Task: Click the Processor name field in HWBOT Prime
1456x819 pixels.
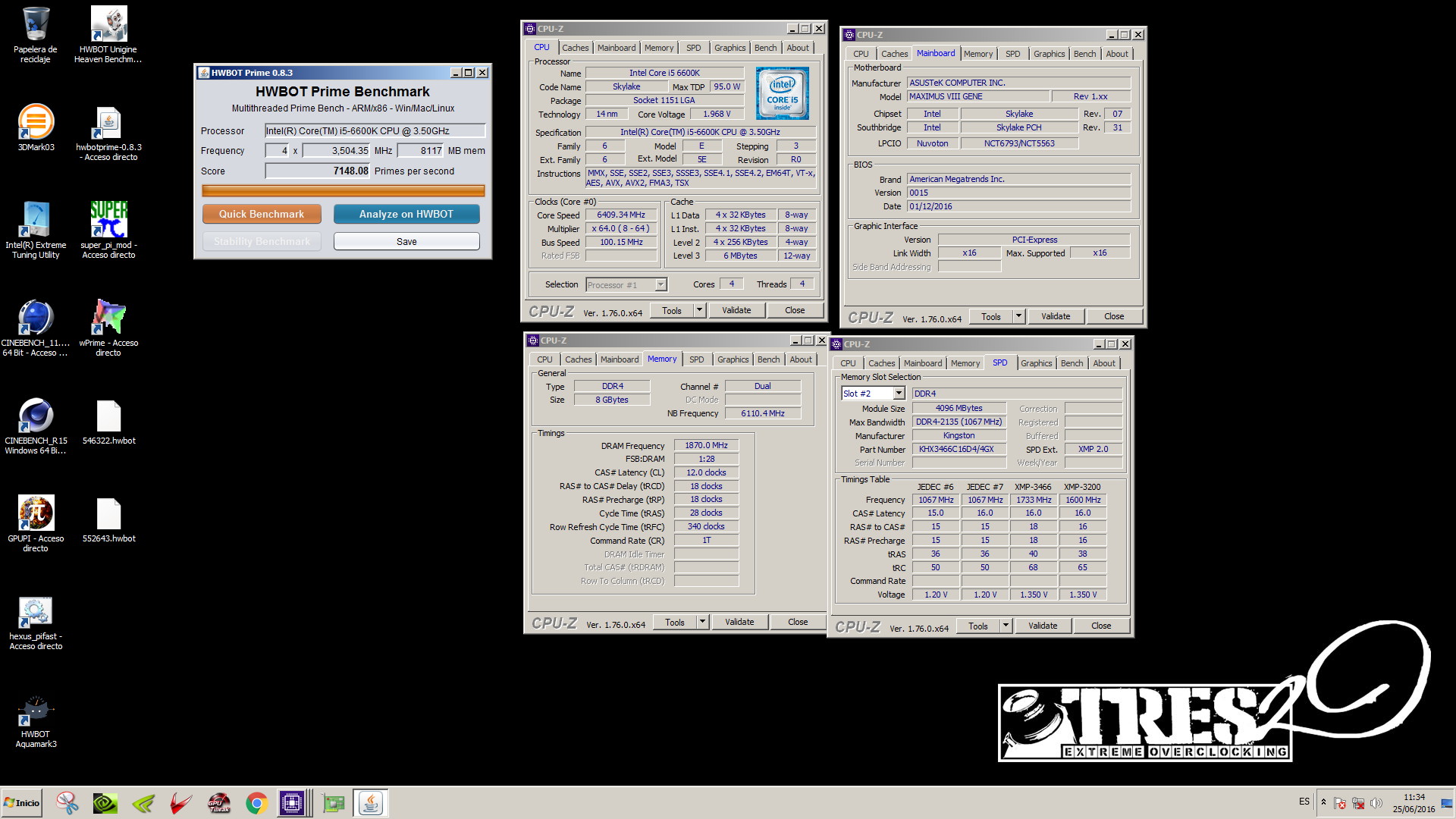Action: (375, 131)
